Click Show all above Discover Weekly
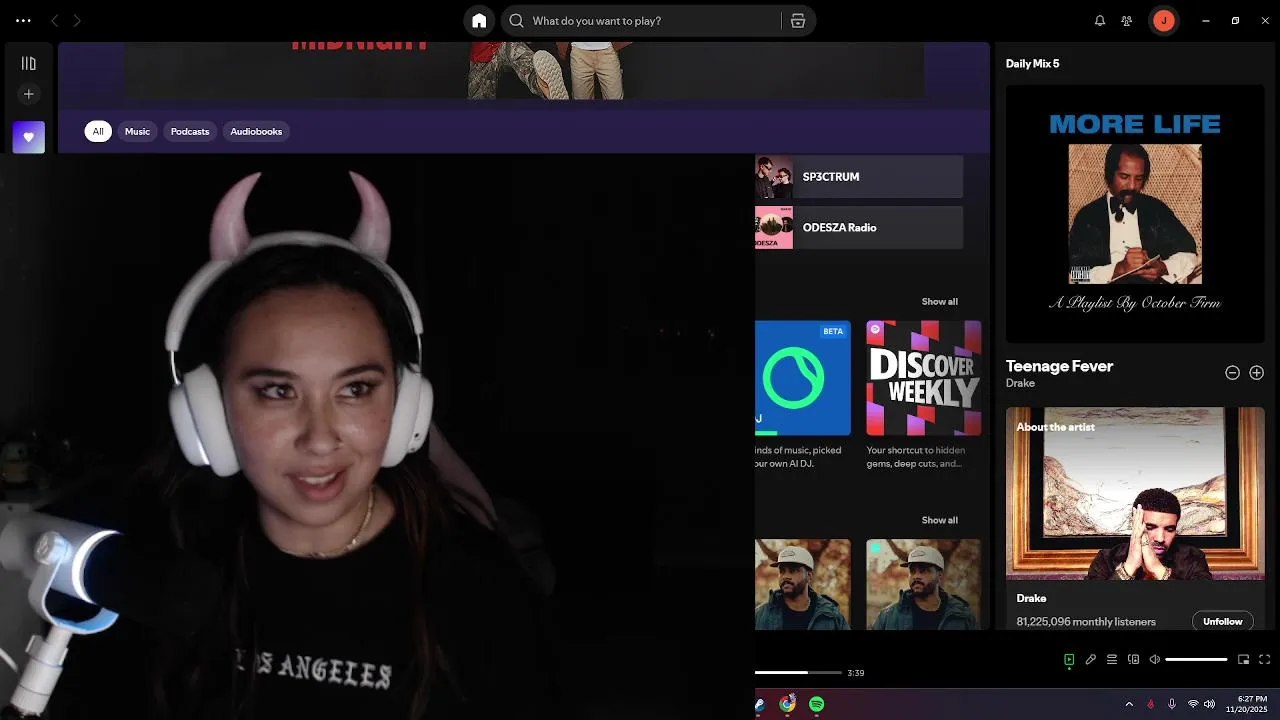This screenshot has height=720, width=1280. point(939,302)
